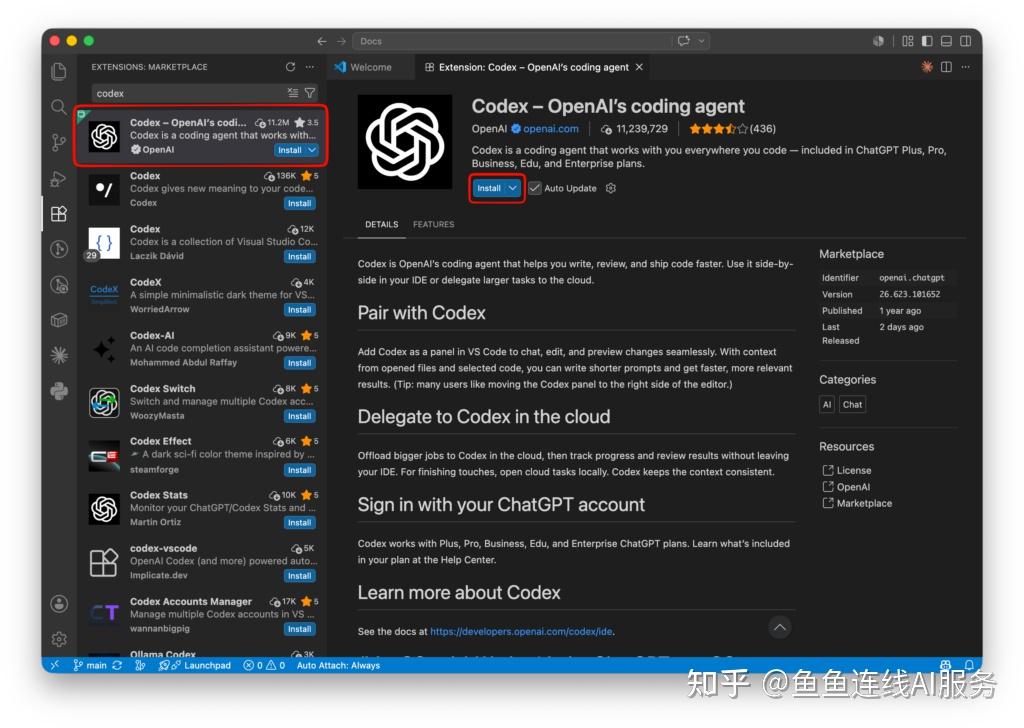Split the editor to the right
The height and width of the screenshot is (728, 1024).
coord(946,67)
